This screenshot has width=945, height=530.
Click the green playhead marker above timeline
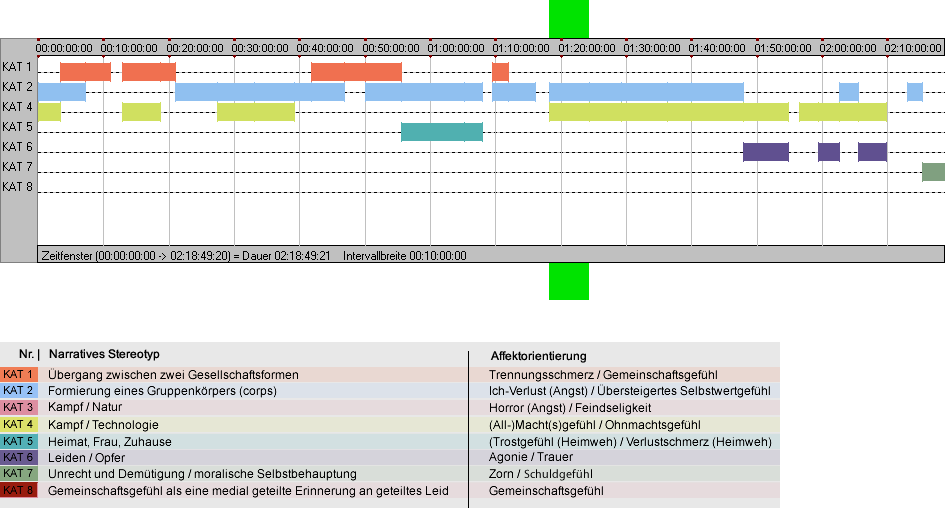tap(569, 19)
